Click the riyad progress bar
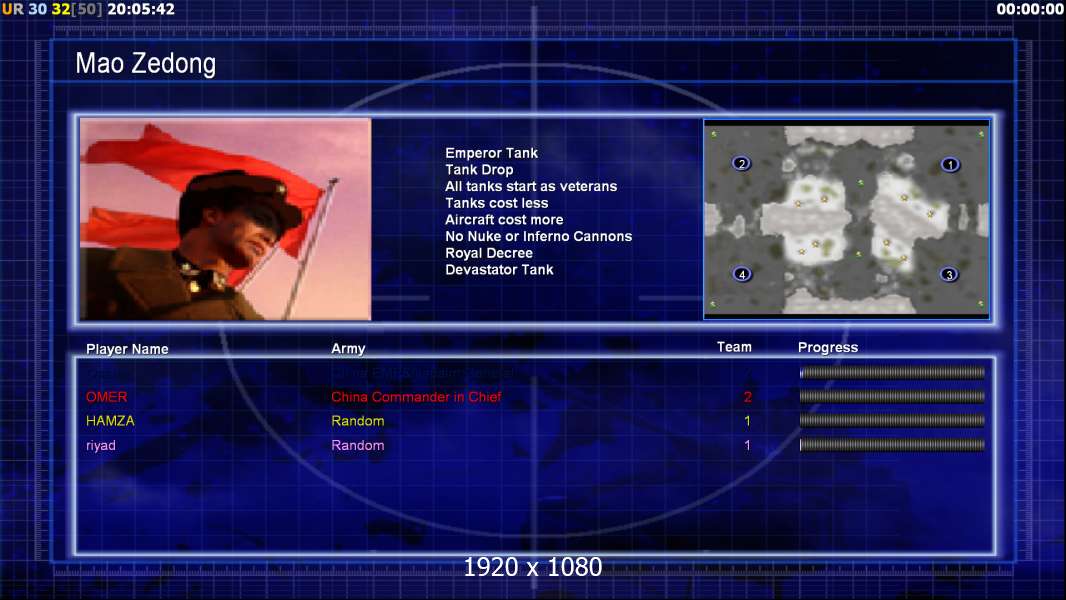This screenshot has width=1066, height=600. (892, 445)
